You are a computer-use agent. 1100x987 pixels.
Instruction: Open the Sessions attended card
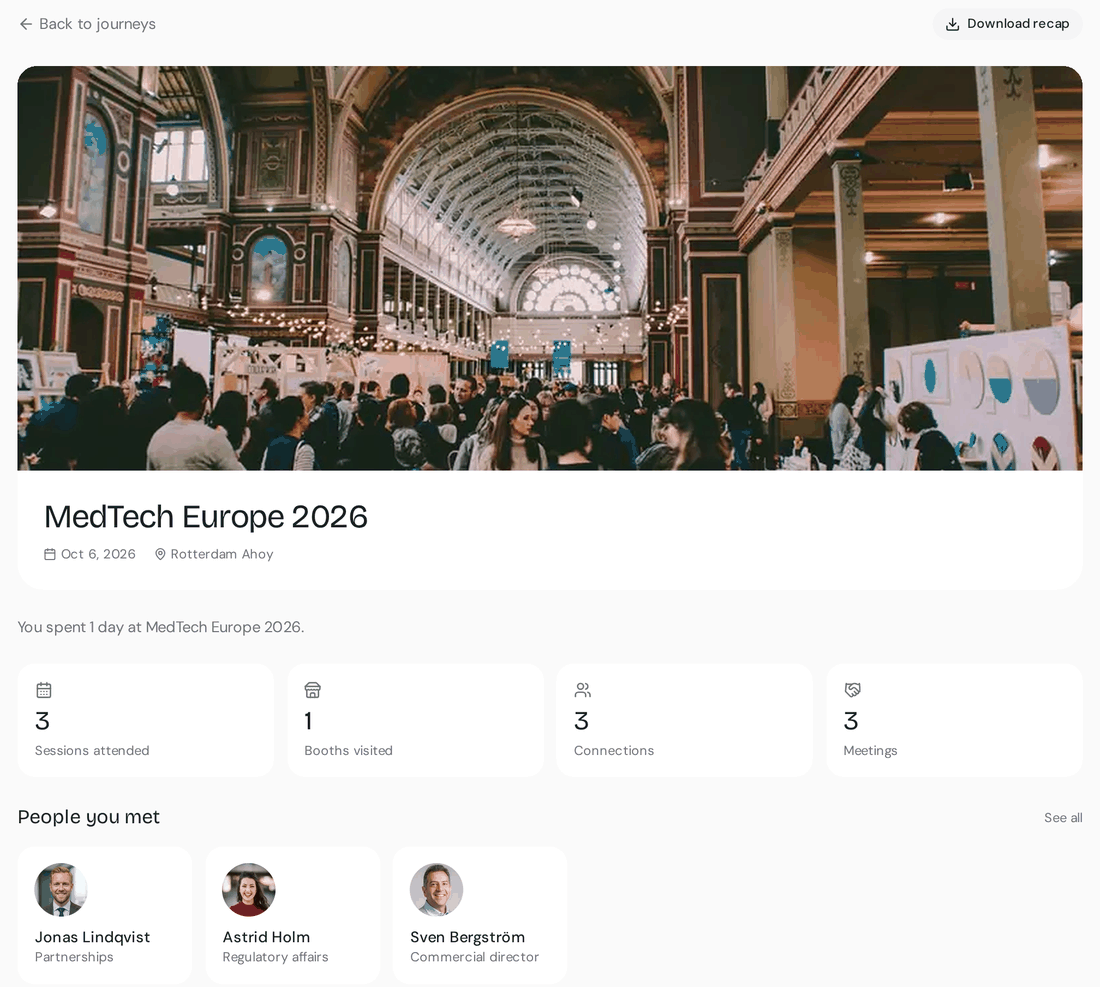(x=146, y=720)
